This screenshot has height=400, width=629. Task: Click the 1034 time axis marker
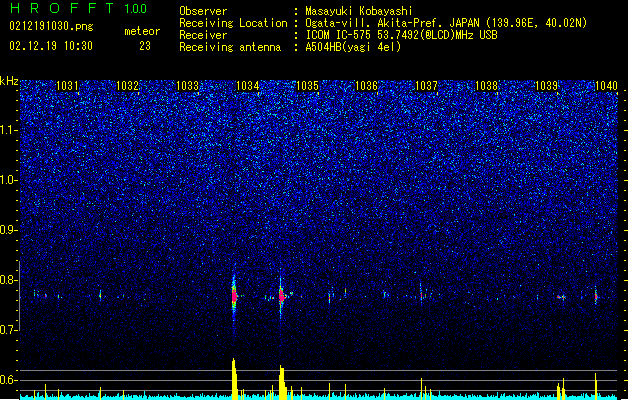(248, 86)
